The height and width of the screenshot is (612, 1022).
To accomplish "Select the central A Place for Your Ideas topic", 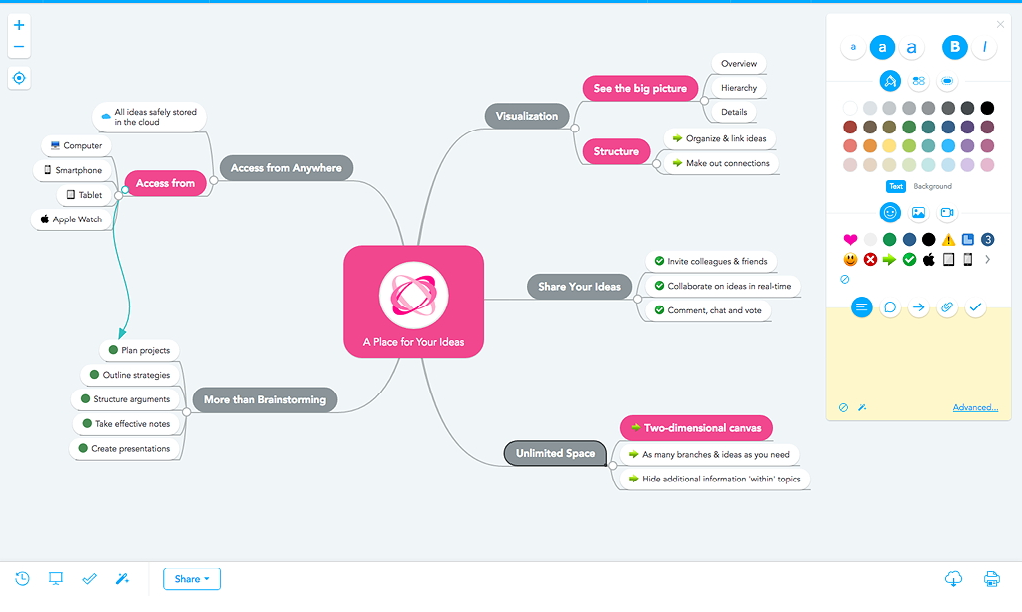I will pyautogui.click(x=413, y=302).
